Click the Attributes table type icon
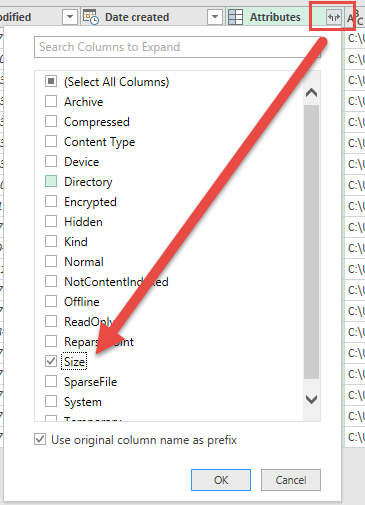This screenshot has width=365, height=505. [x=235, y=17]
